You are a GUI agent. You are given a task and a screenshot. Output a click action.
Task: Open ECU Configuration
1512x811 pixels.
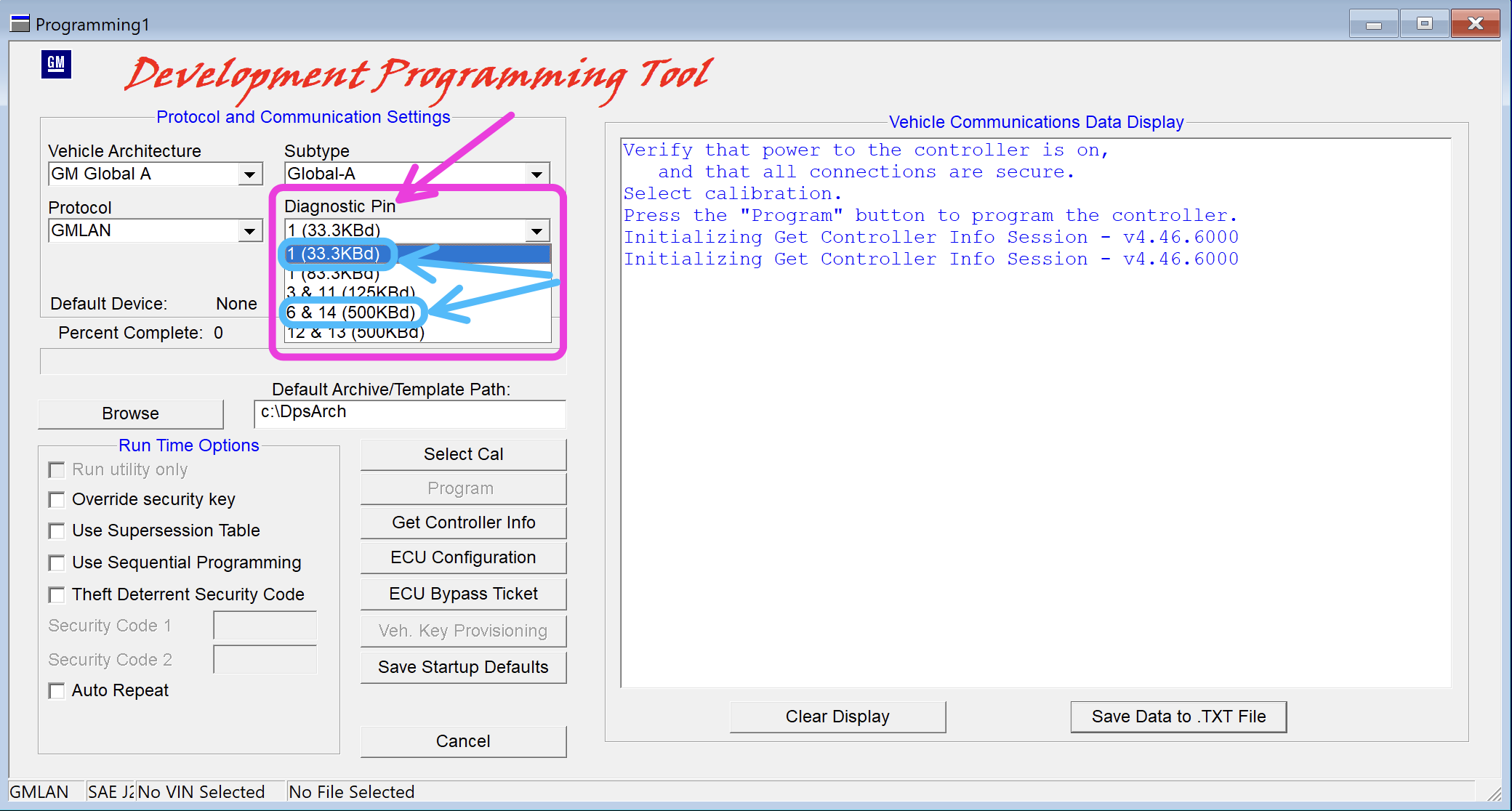(x=463, y=557)
